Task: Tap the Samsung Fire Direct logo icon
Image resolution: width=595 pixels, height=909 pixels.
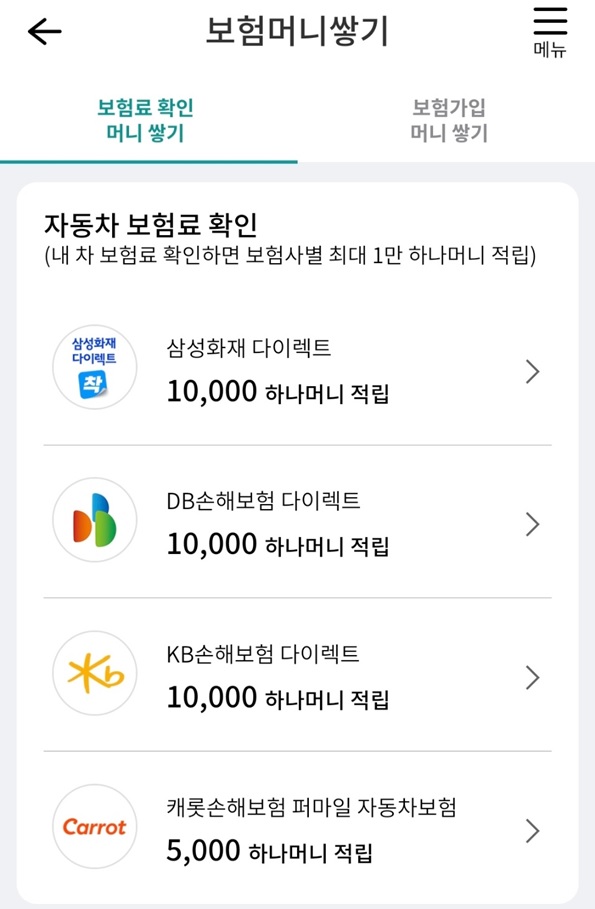Action: (95, 367)
